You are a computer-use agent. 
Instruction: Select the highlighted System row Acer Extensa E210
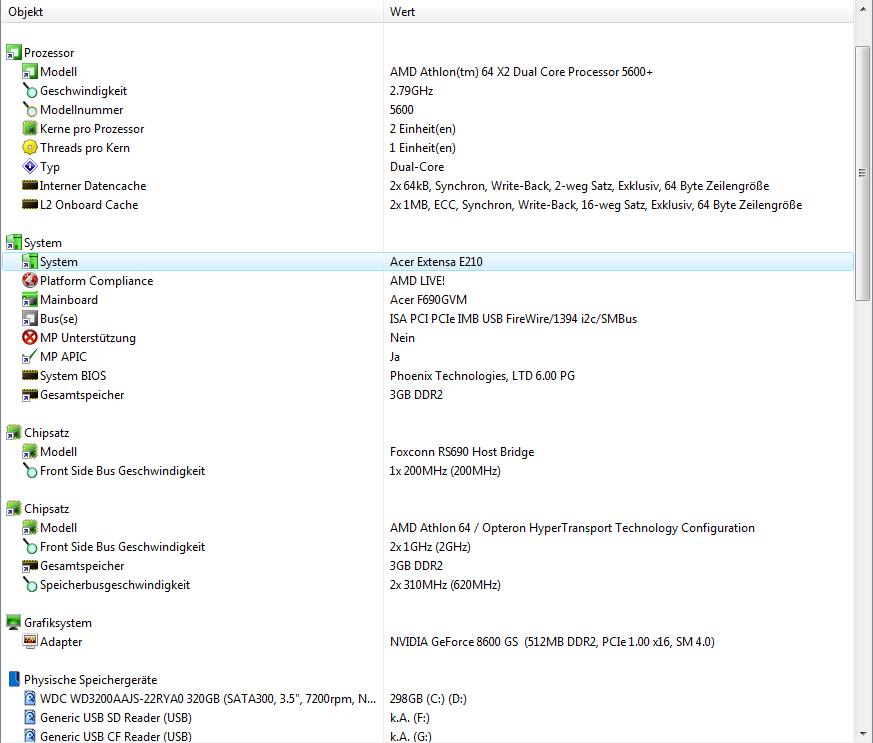coord(428,262)
